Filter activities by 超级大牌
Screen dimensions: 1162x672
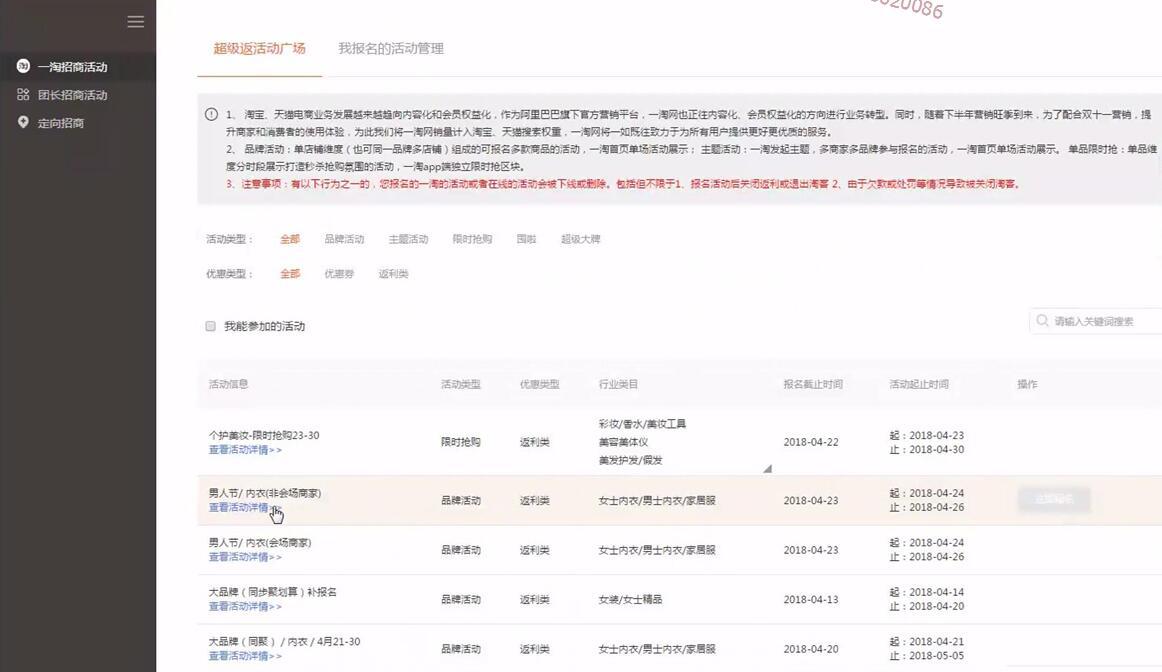click(x=581, y=238)
